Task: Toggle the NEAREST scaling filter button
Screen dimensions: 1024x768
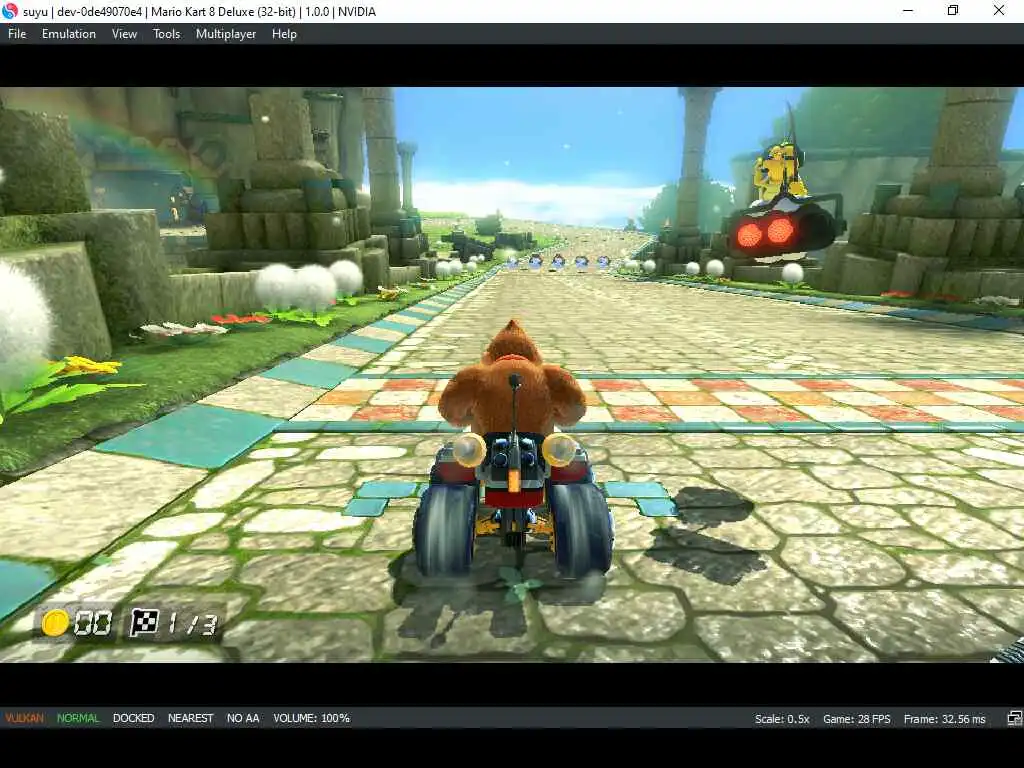Action: [190, 718]
